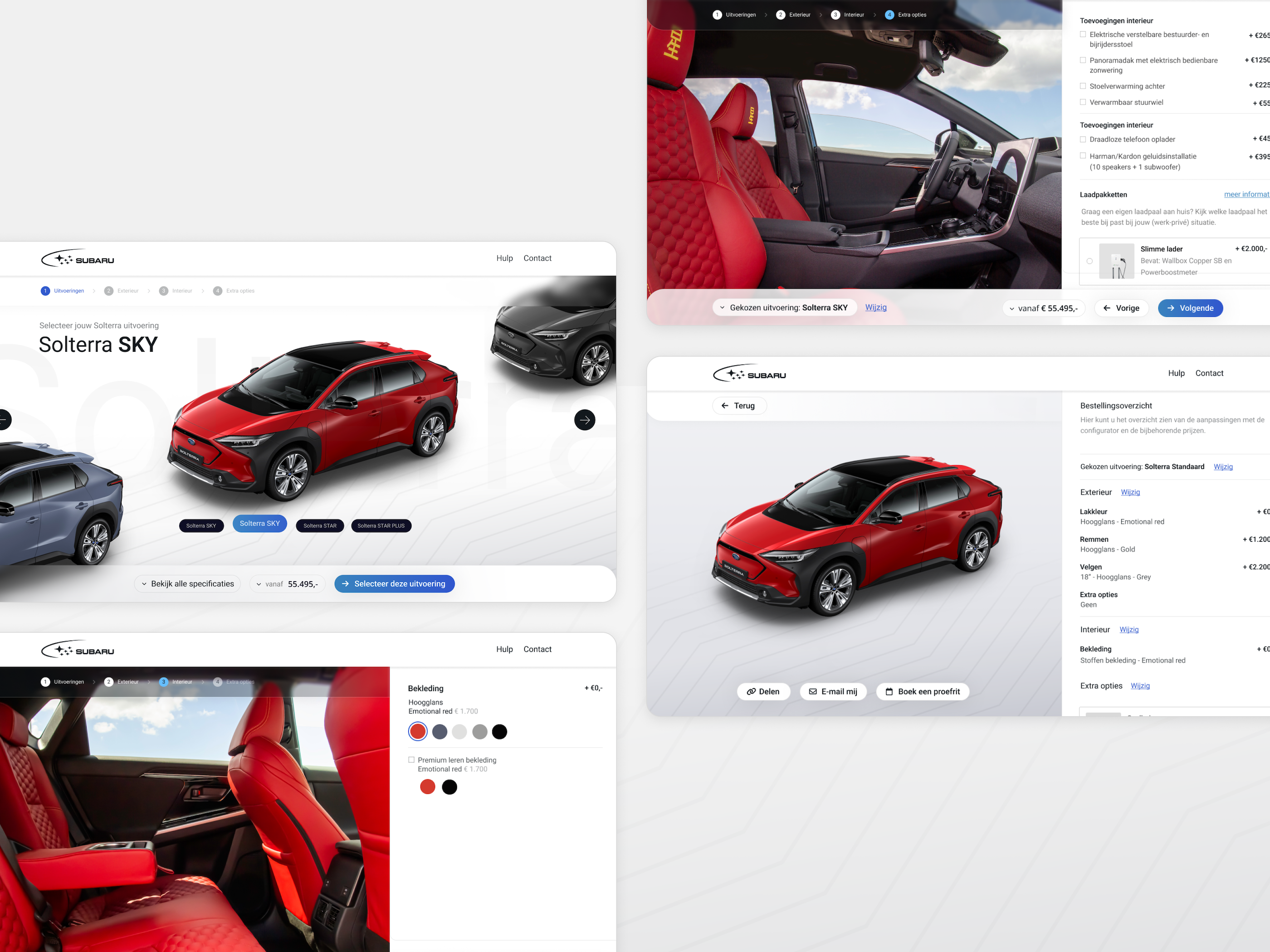The width and height of the screenshot is (1270, 952).
Task: Open Hulp in the Solterra SKY selection window
Action: (x=505, y=258)
